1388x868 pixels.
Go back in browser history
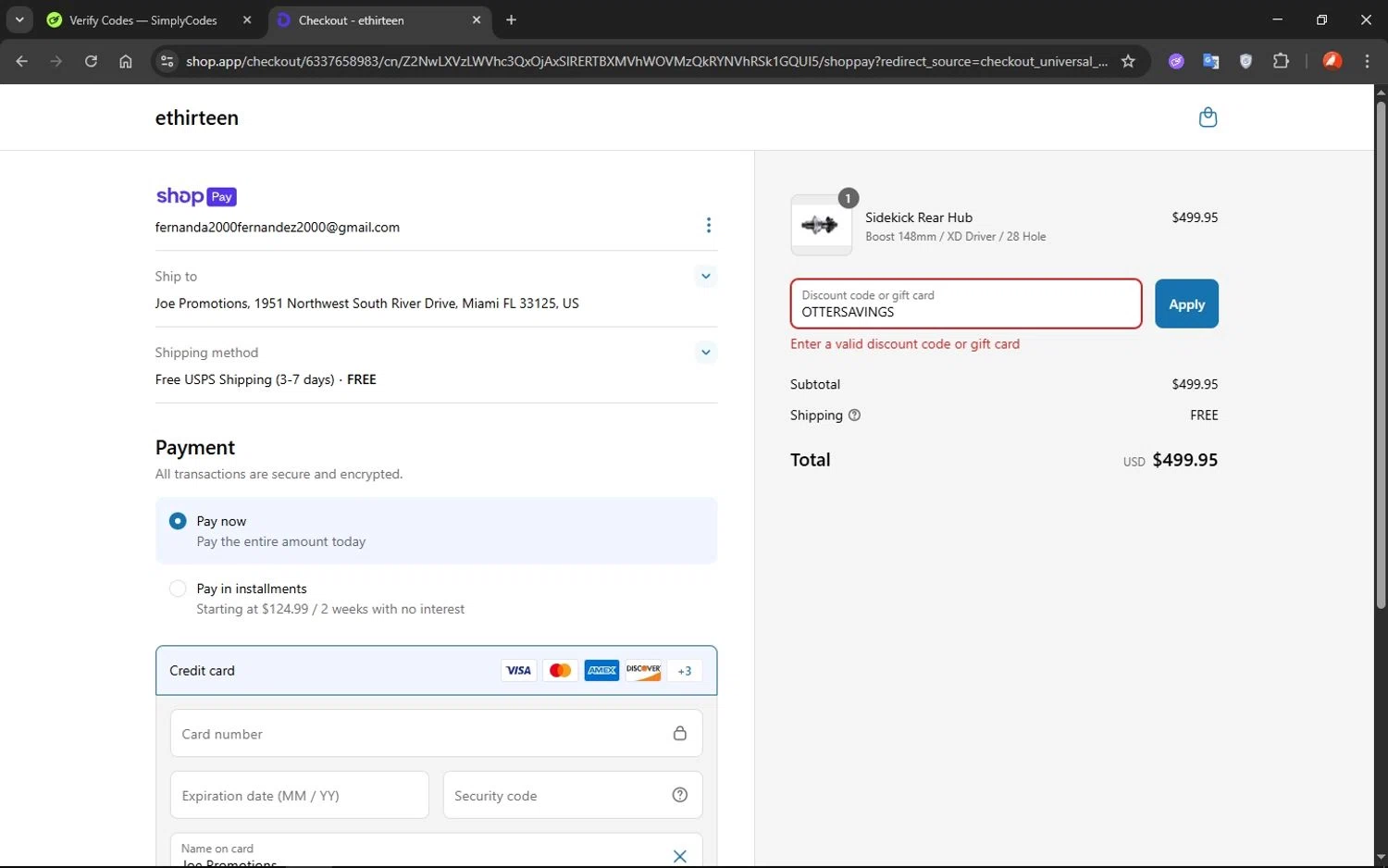pyautogui.click(x=21, y=61)
